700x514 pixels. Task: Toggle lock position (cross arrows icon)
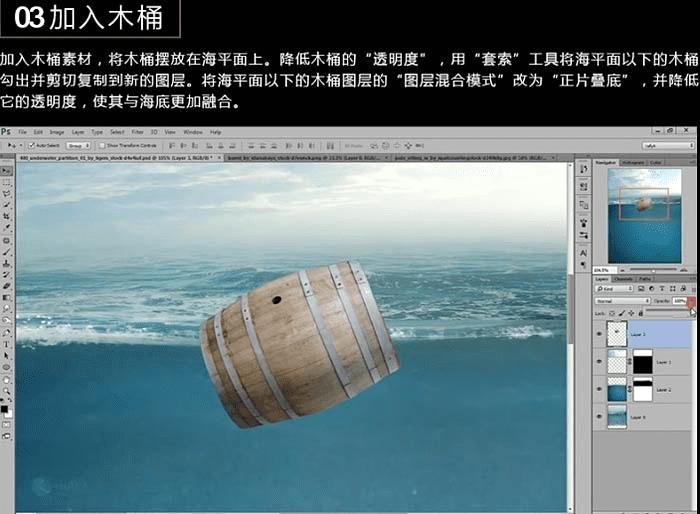[631, 313]
